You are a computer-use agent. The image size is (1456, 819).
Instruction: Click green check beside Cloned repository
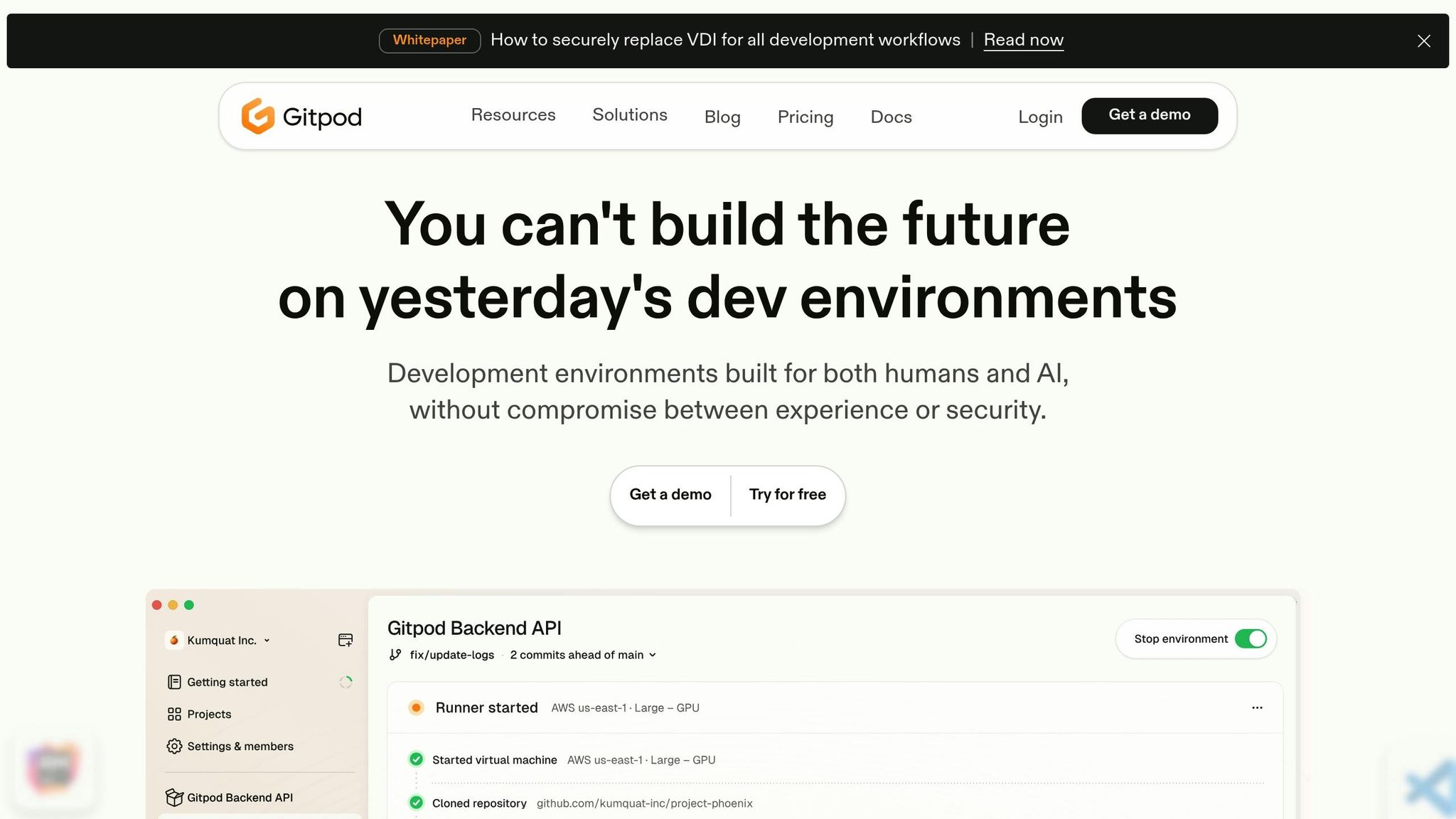coord(417,803)
